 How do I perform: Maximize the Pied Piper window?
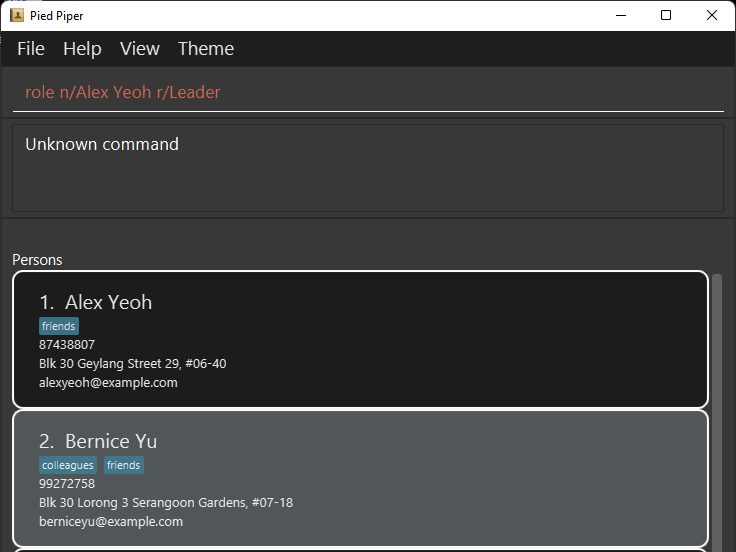tap(666, 15)
